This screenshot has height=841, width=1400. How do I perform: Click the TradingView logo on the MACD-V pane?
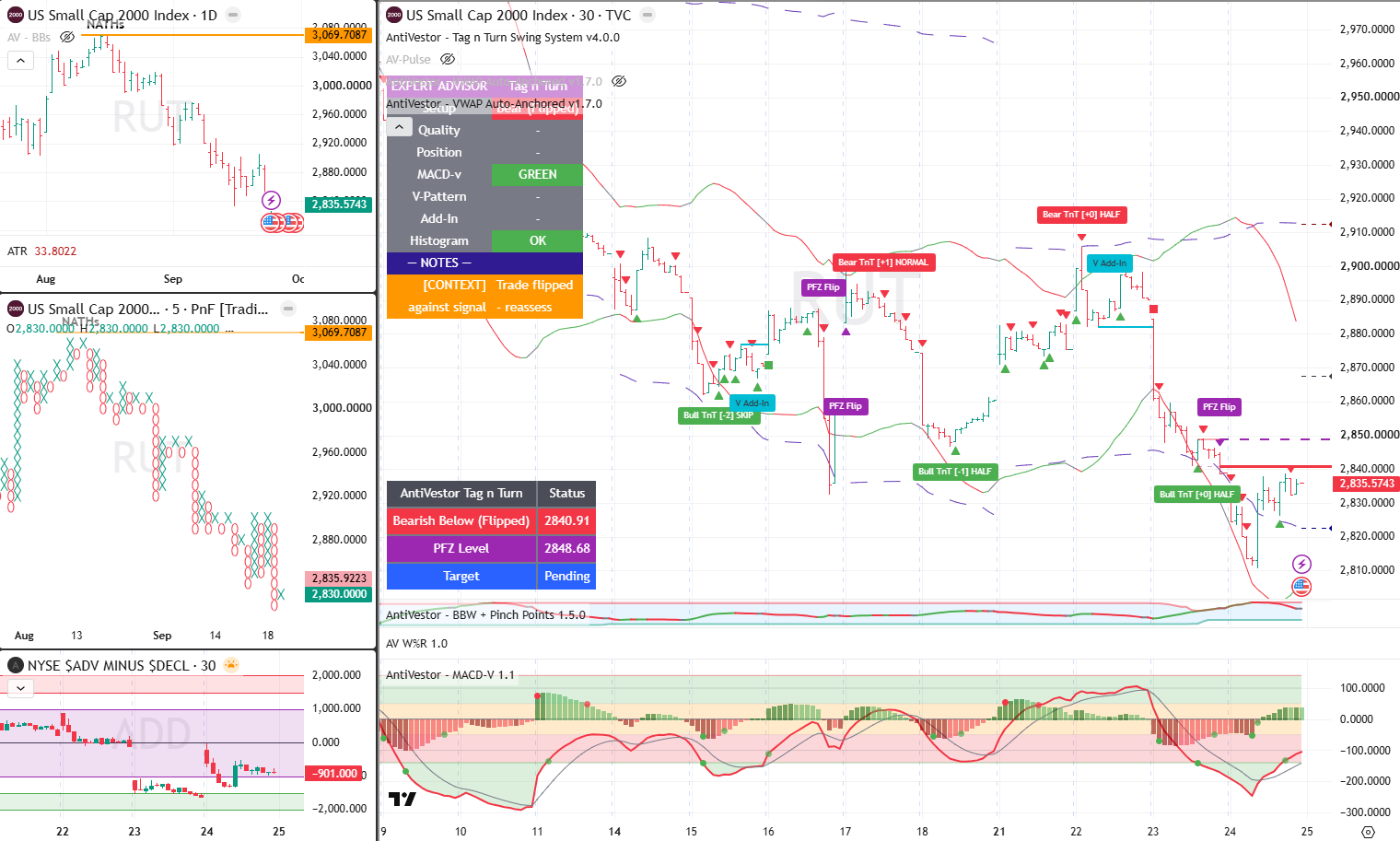pos(402,799)
